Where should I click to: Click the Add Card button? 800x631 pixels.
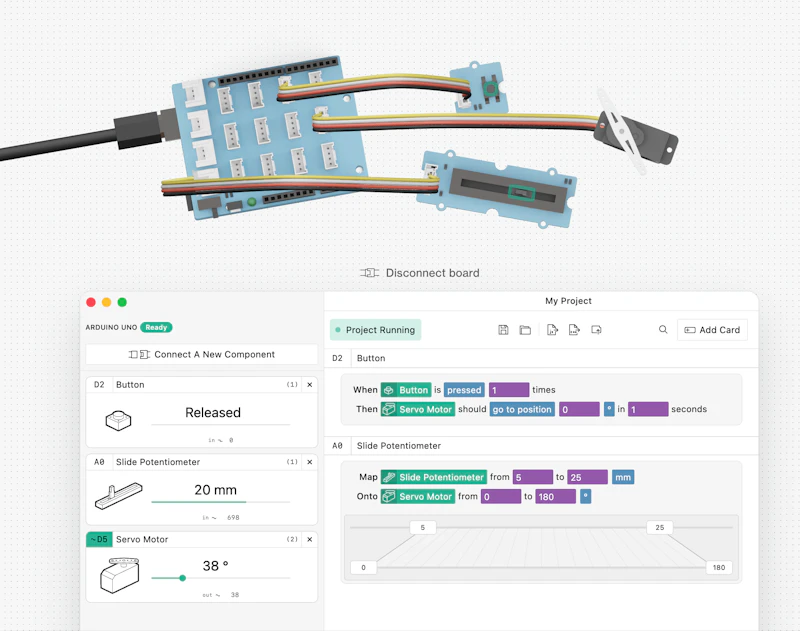click(x=712, y=330)
